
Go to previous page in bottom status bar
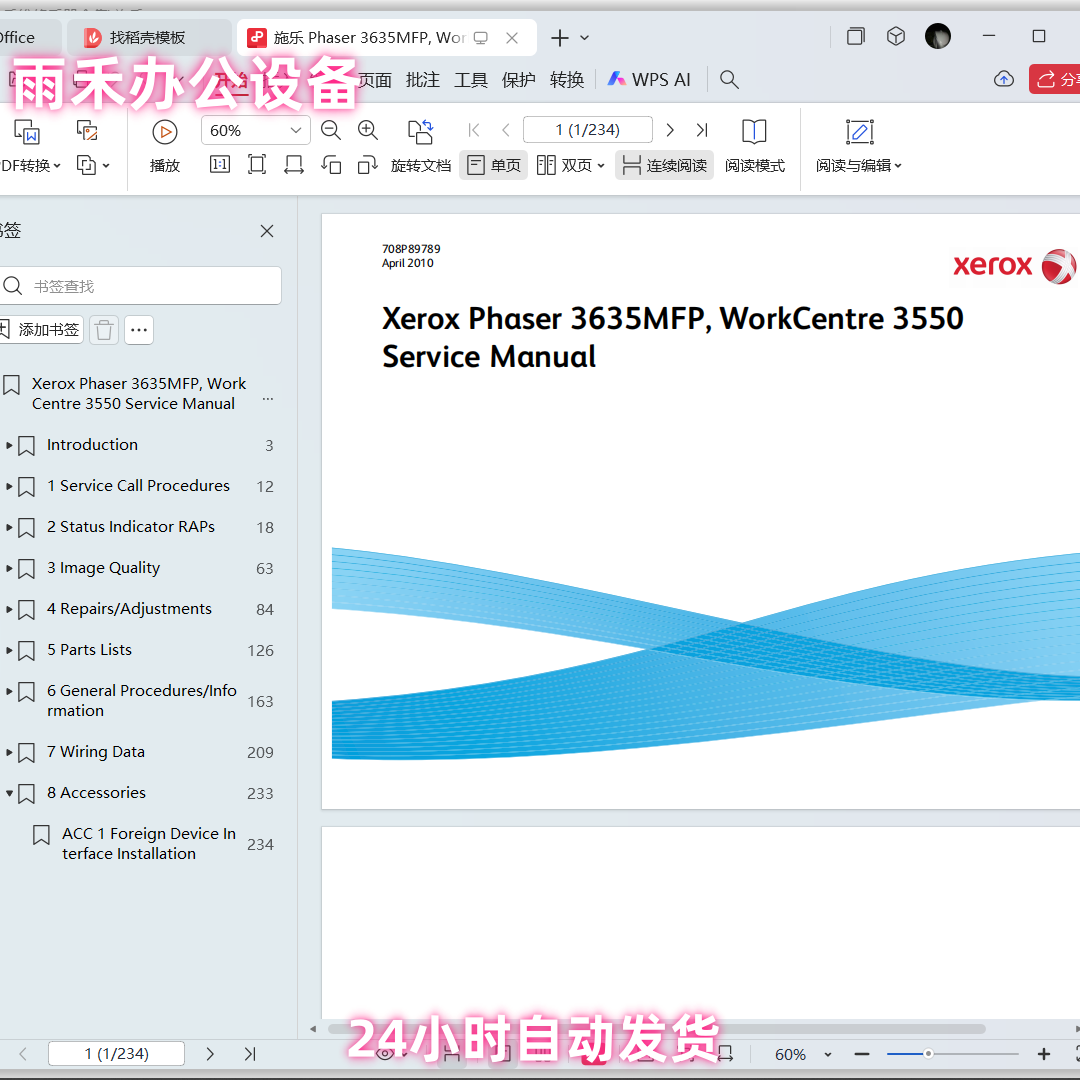coord(23,1054)
